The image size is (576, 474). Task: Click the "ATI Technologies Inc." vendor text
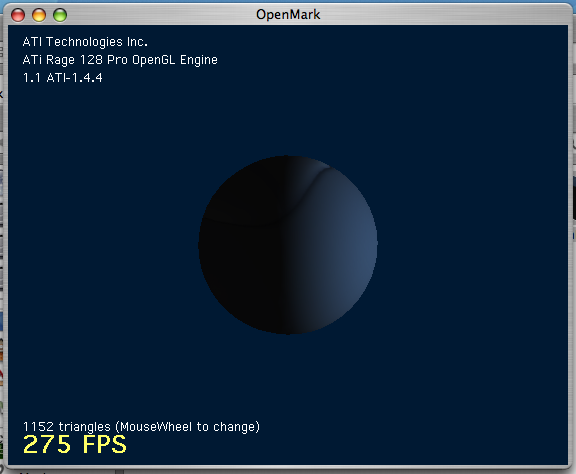pos(85,42)
